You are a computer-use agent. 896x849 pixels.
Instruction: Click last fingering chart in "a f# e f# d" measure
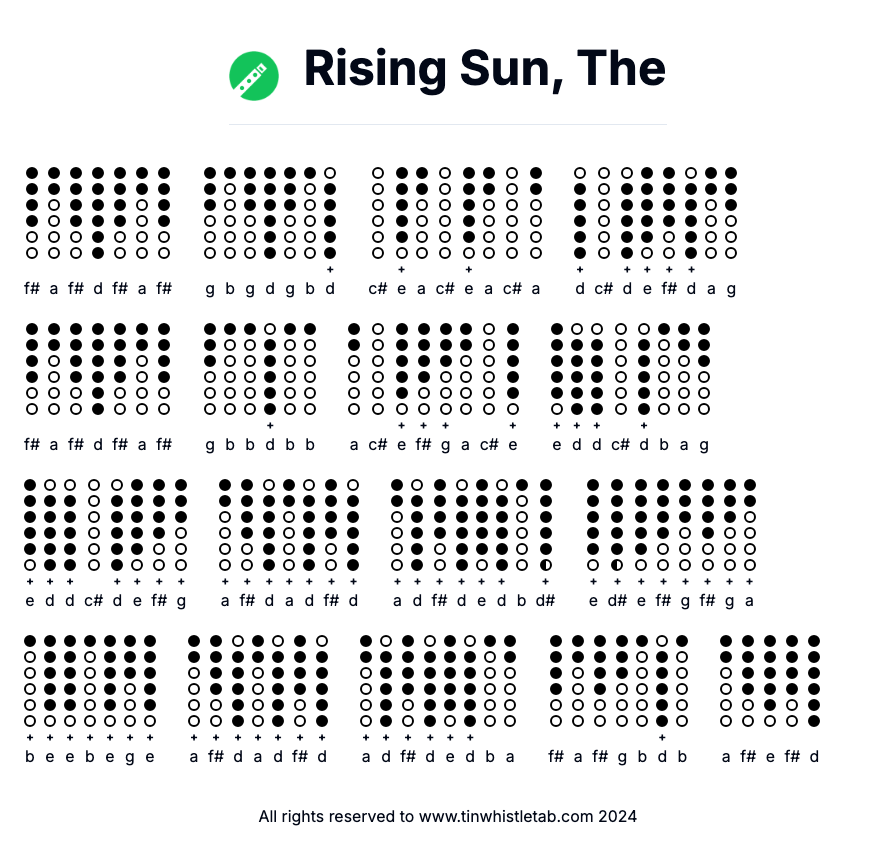point(814,681)
